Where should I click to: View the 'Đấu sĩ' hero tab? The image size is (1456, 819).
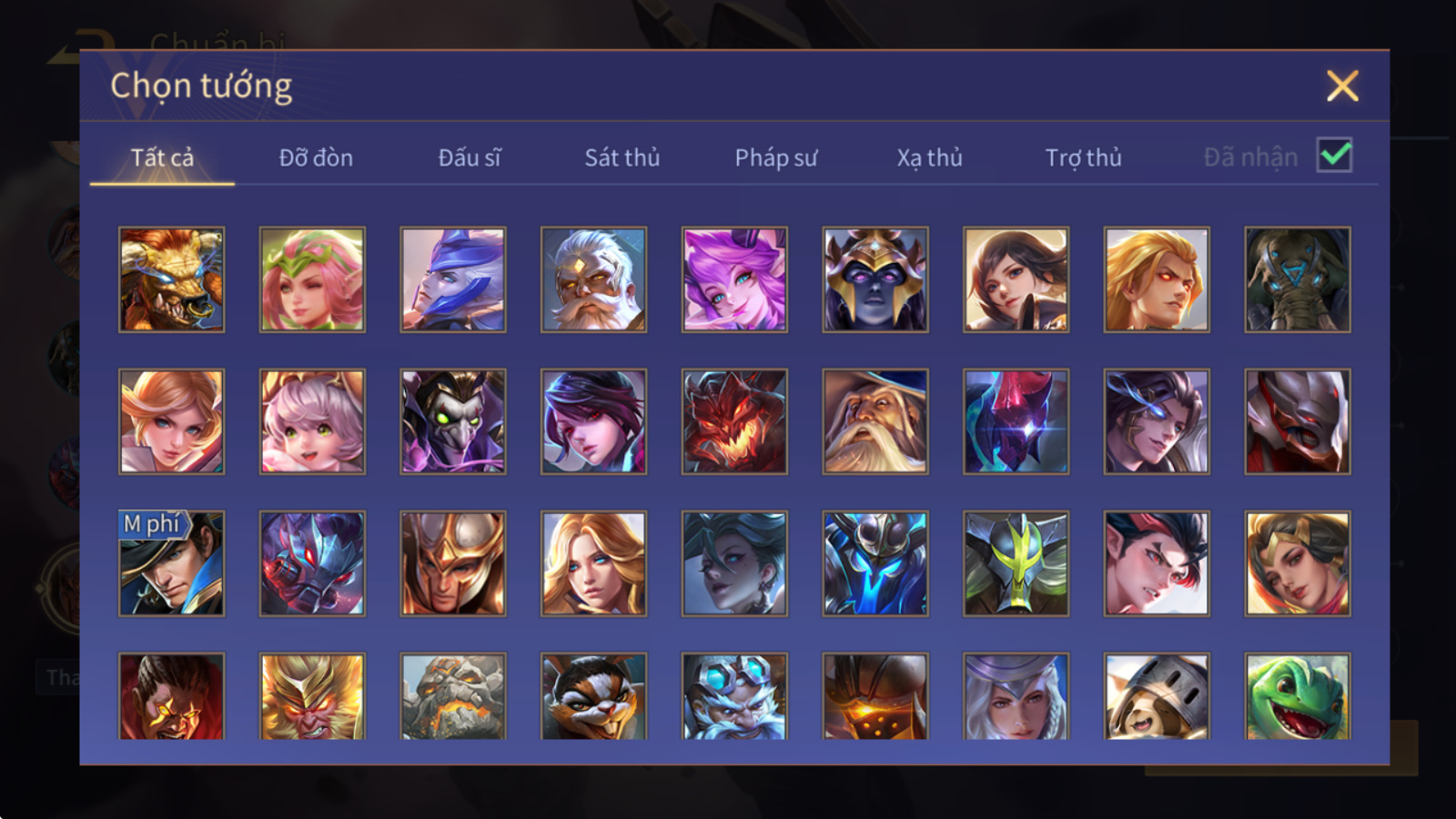tap(470, 157)
